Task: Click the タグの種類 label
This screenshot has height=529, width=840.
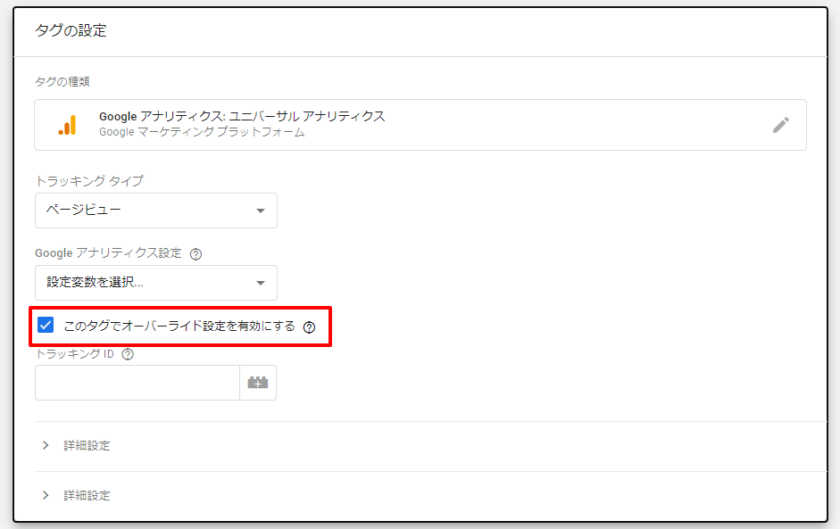Action: tap(62, 81)
